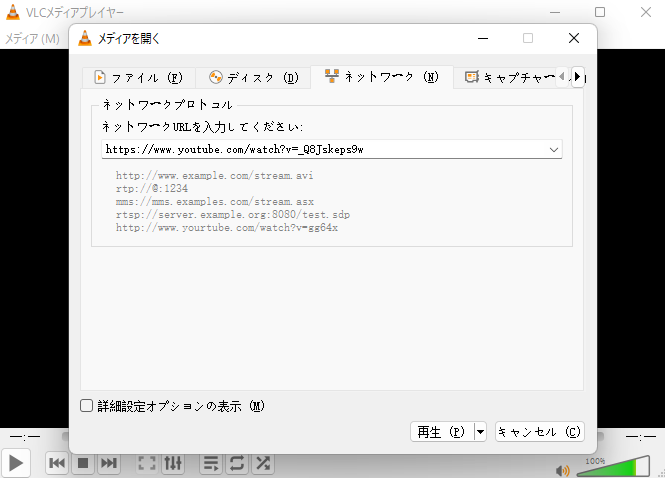Switch to the ディスク tab
The image size is (665, 478).
point(253,77)
